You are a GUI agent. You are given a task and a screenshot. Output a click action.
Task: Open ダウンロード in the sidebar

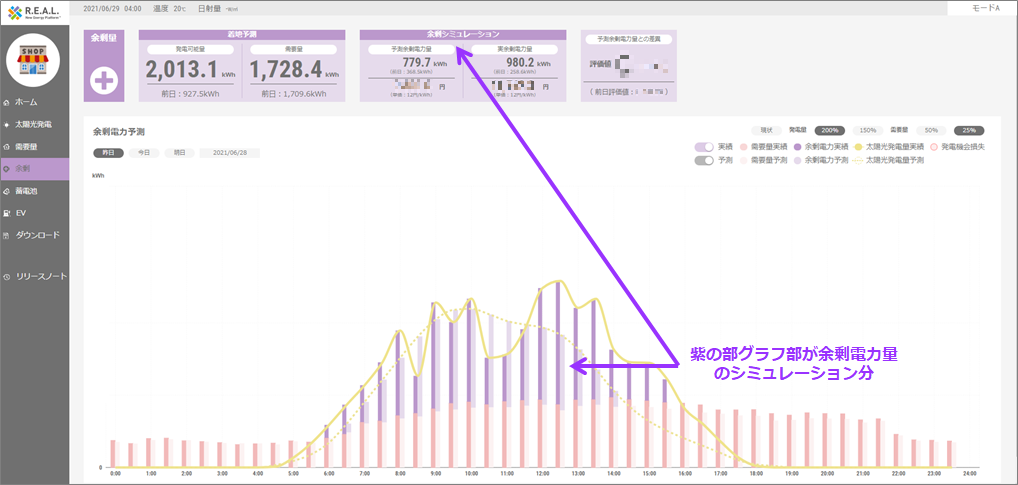pos(37,235)
